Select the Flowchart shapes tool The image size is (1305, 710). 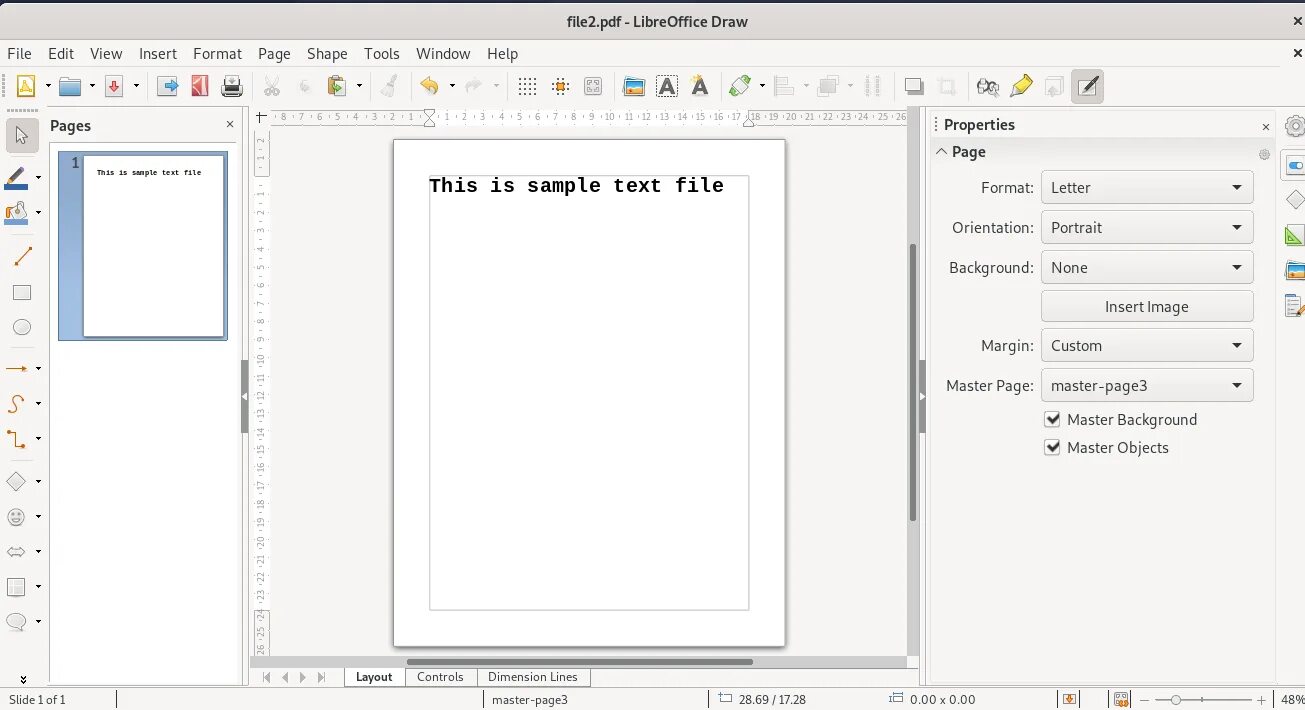point(17,586)
